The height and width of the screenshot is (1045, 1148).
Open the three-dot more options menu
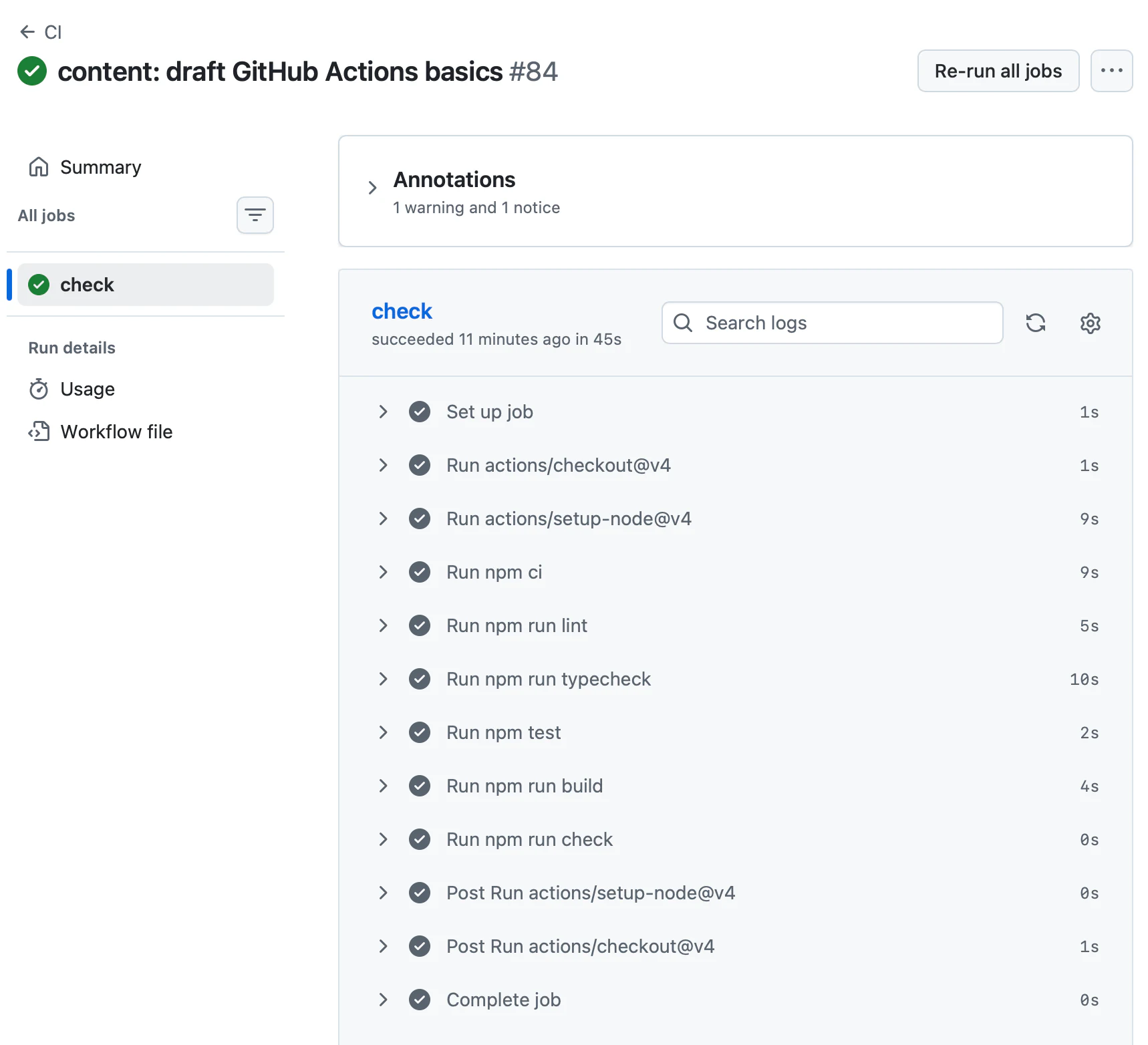1111,71
